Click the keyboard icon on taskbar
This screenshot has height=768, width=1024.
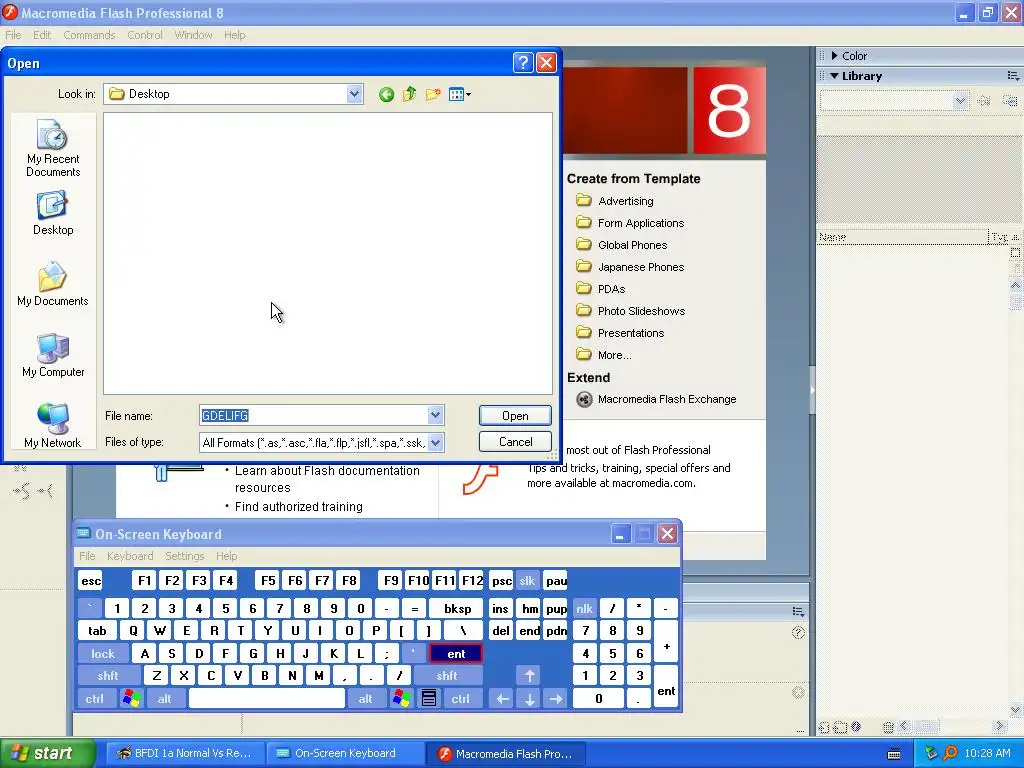point(894,754)
